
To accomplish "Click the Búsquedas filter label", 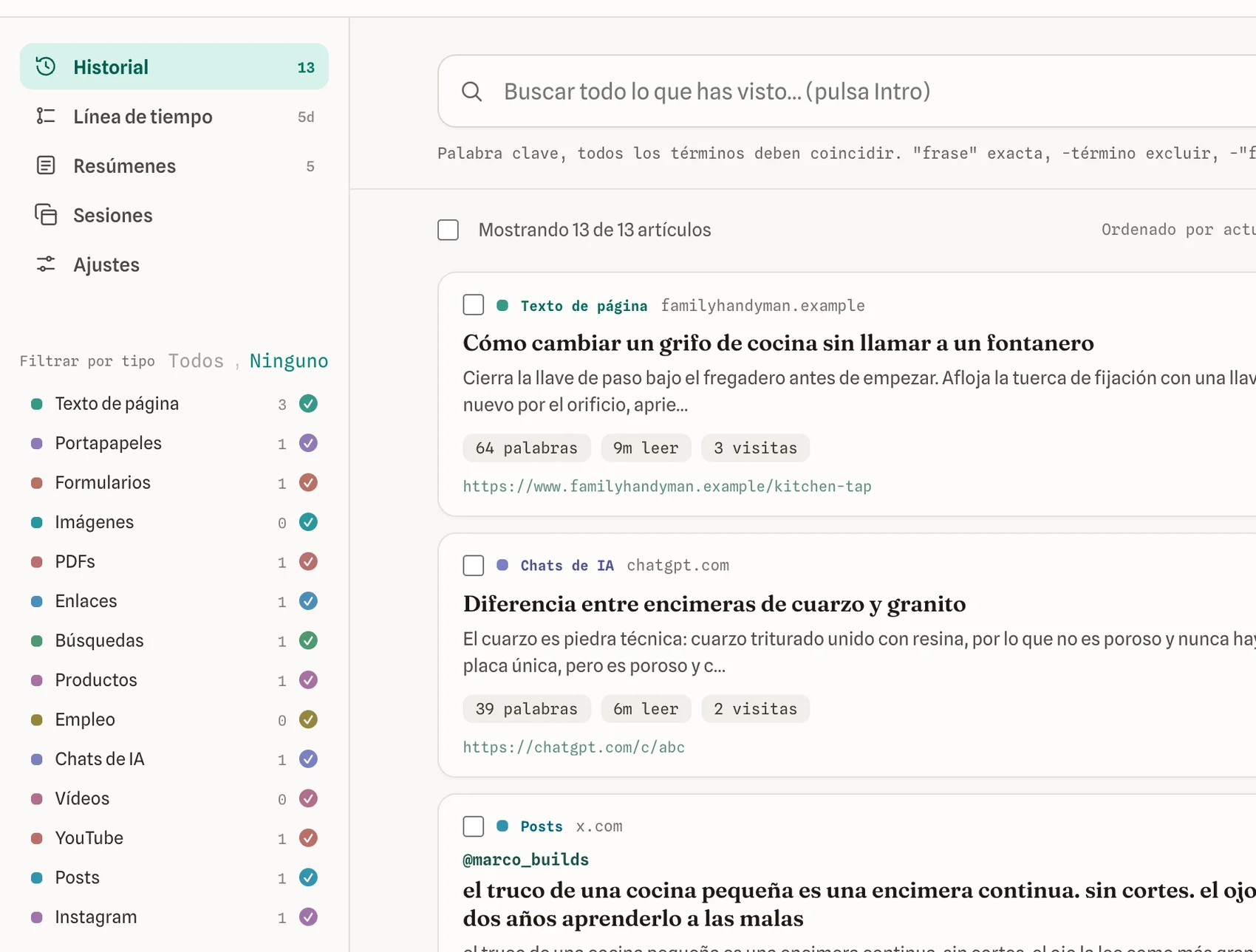I will pyautogui.click(x=100, y=640).
